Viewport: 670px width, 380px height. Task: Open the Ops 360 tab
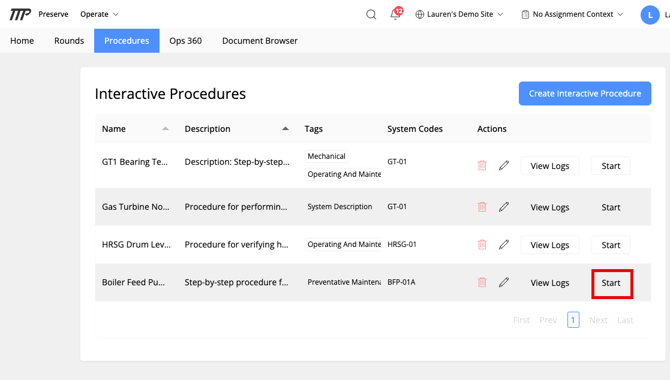[186, 41]
